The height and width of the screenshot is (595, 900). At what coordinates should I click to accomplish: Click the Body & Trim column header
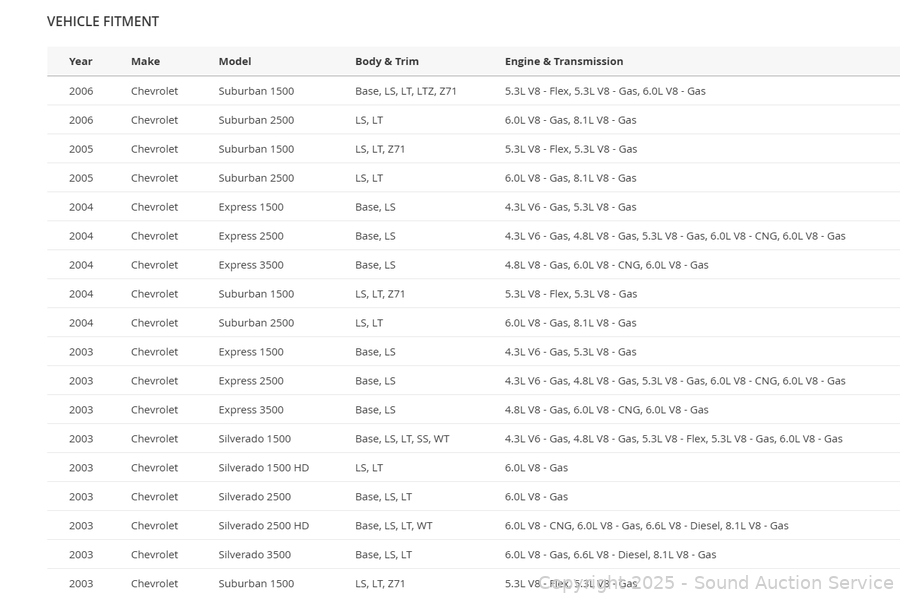click(386, 61)
